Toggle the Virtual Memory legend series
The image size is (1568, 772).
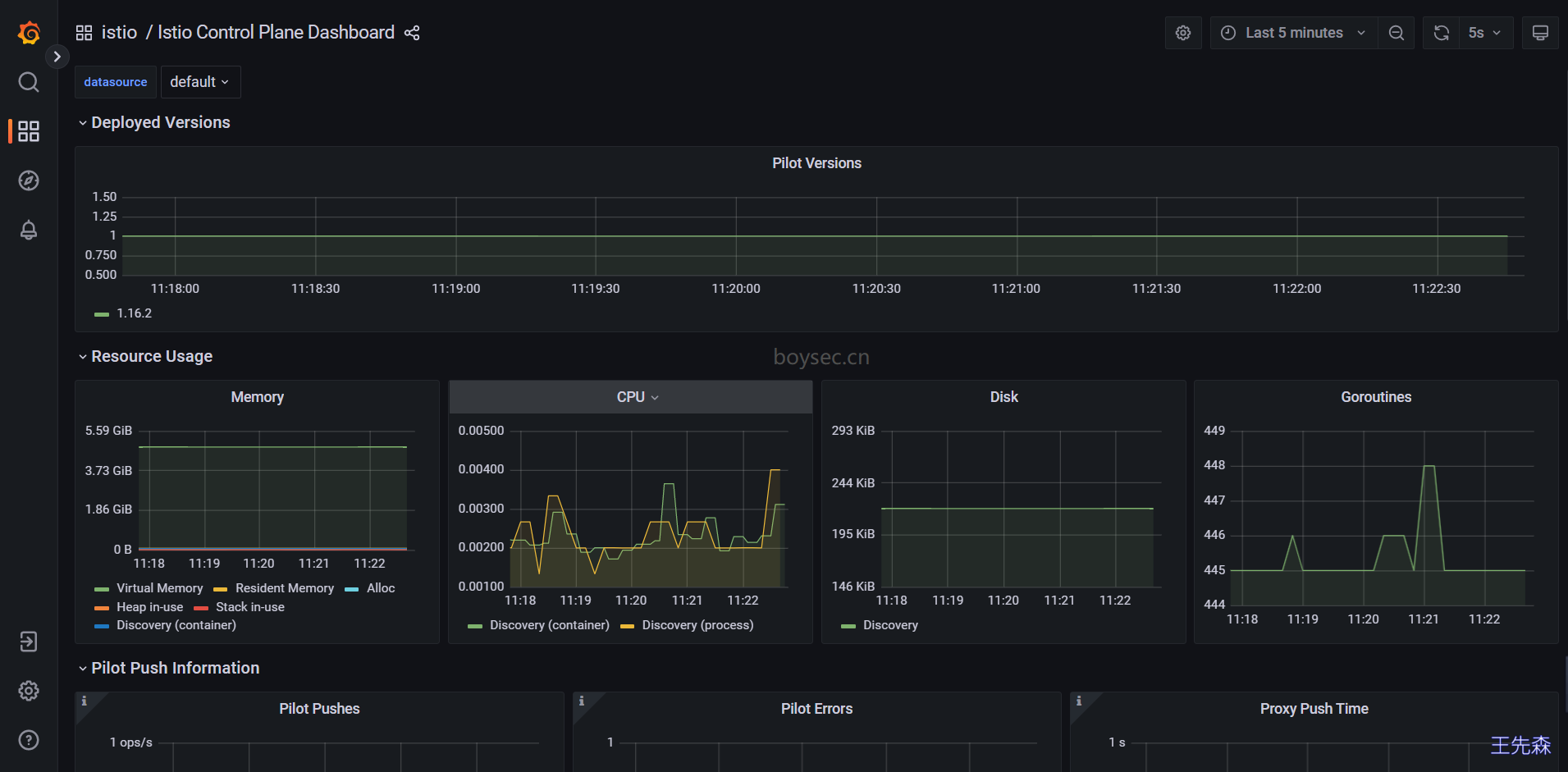click(159, 588)
